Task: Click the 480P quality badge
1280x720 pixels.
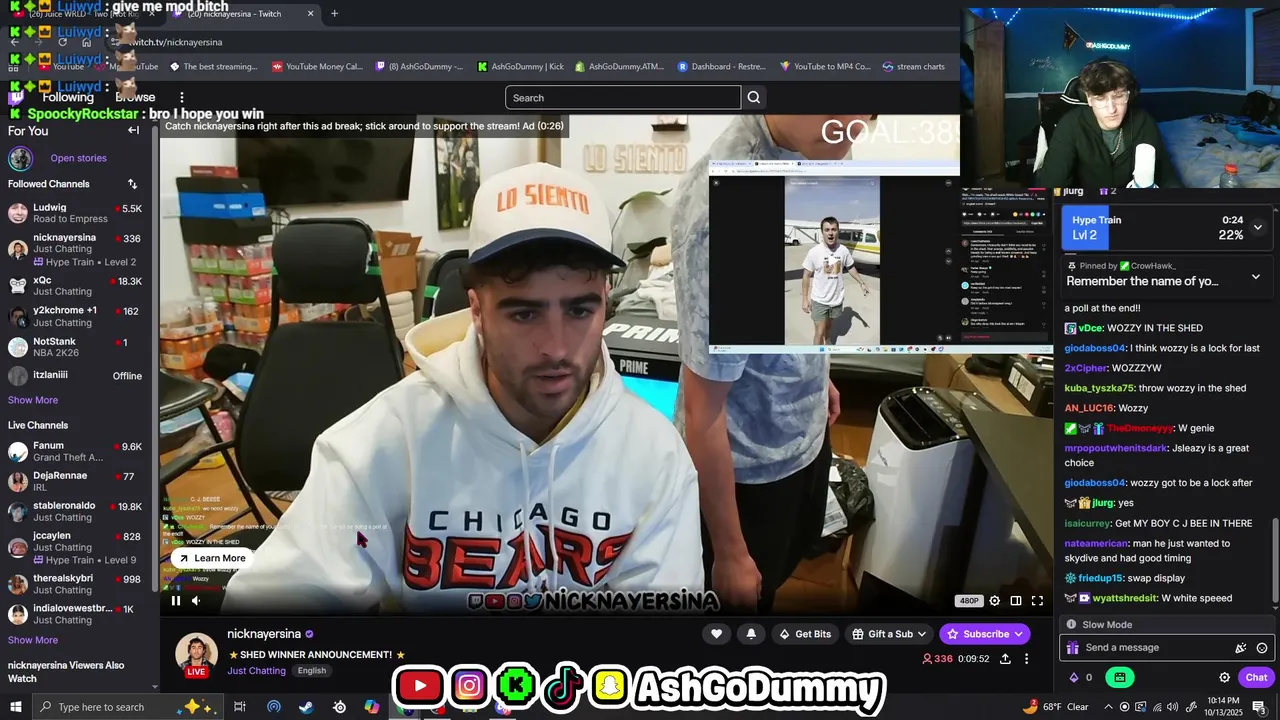Action: pyautogui.click(x=969, y=600)
